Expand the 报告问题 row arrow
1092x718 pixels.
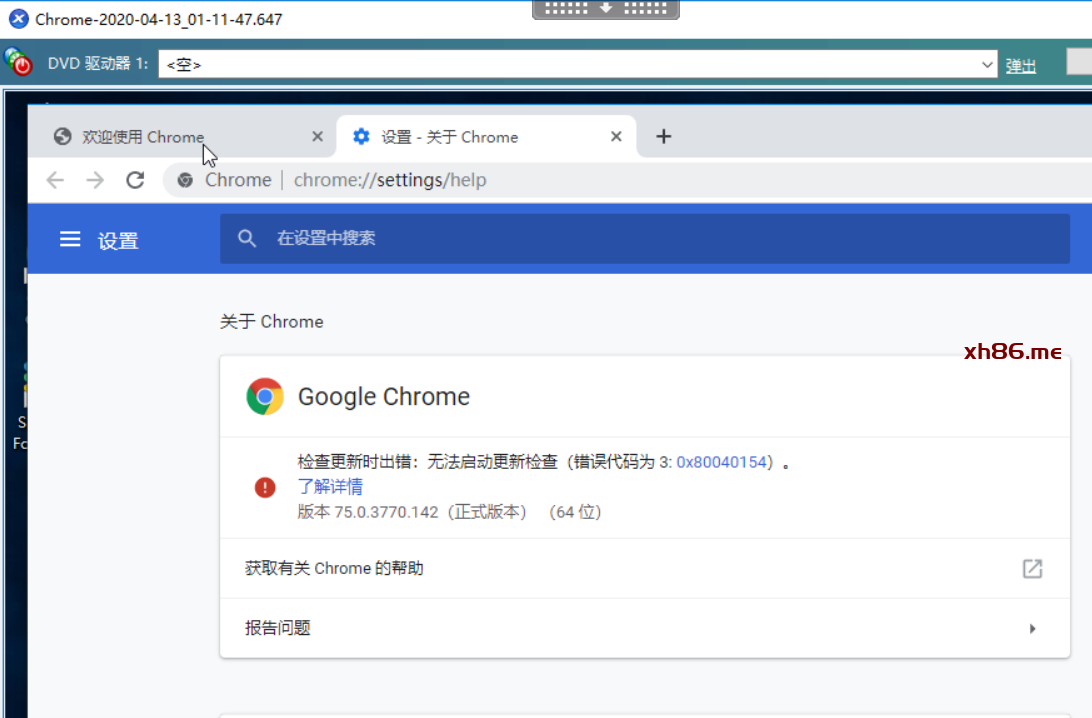1032,629
